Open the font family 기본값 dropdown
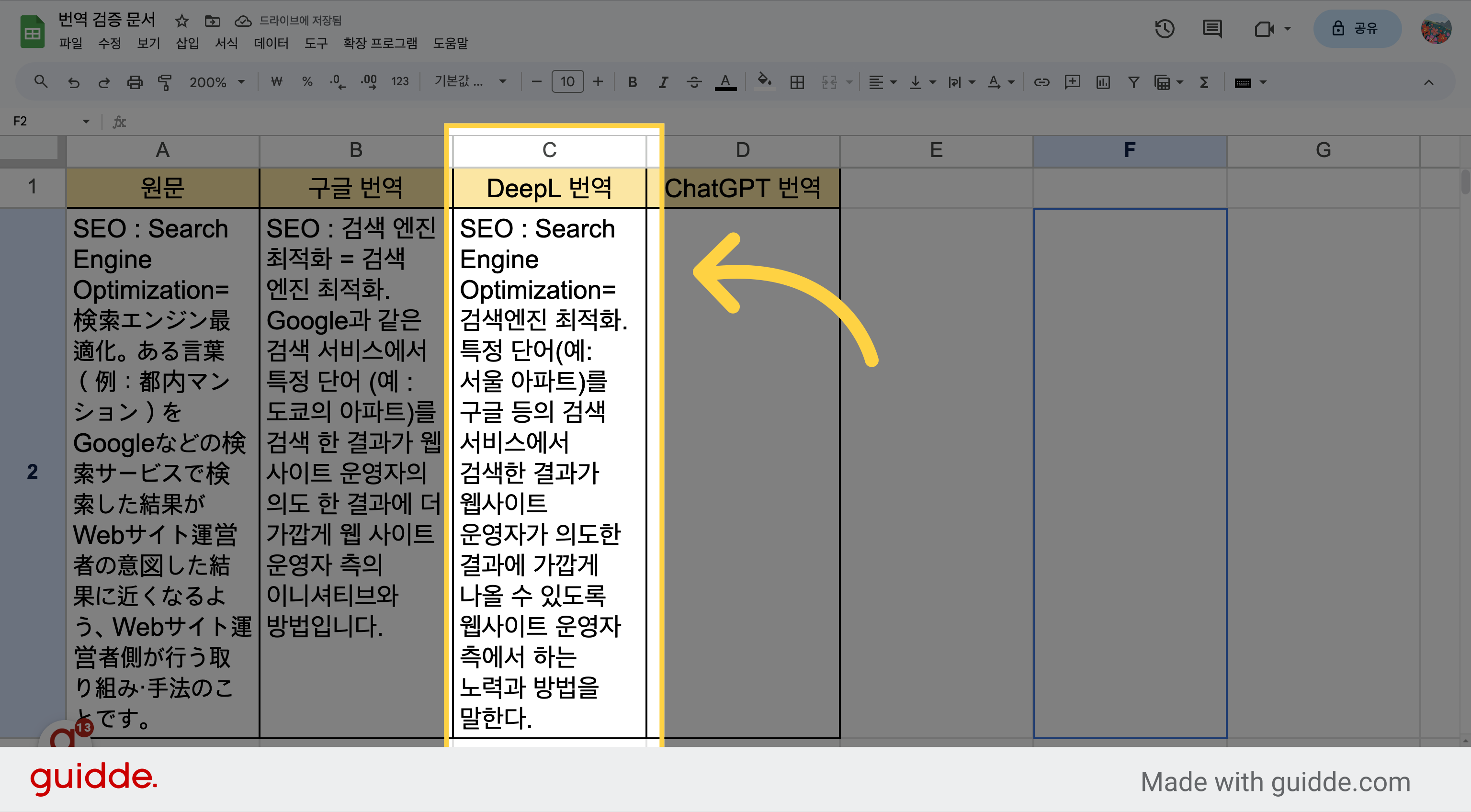This screenshot has width=1471, height=812. coord(470,82)
